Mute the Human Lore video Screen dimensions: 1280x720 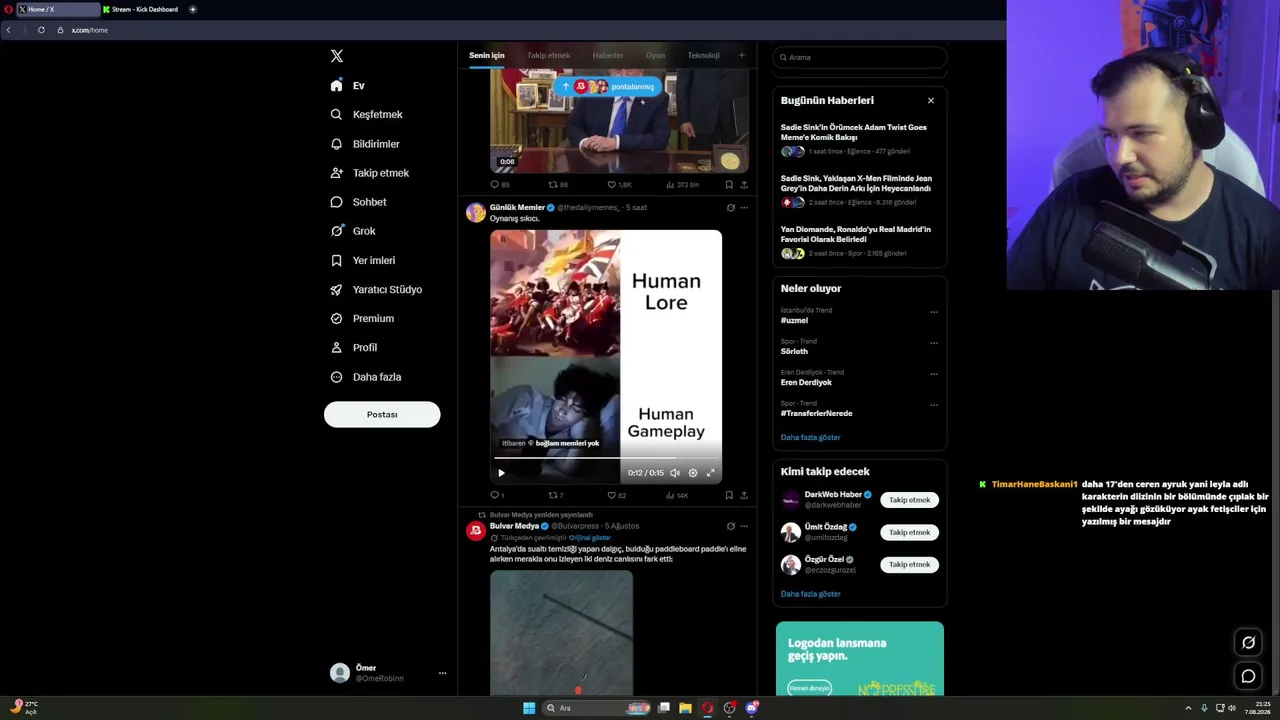coord(675,473)
